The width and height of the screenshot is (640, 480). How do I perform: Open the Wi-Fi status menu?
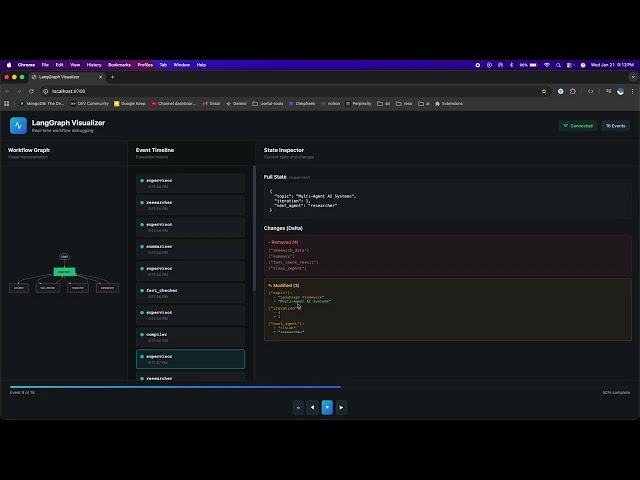pyautogui.click(x=547, y=65)
